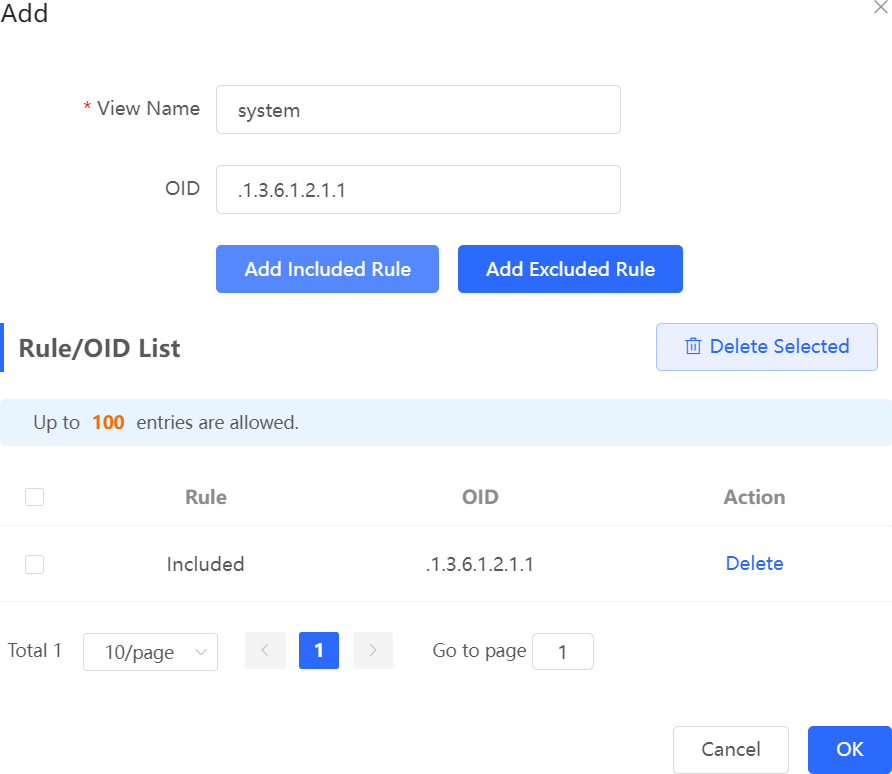The image size is (892, 774).
Task: Select the Included cell in the table row
Action: click(x=206, y=564)
